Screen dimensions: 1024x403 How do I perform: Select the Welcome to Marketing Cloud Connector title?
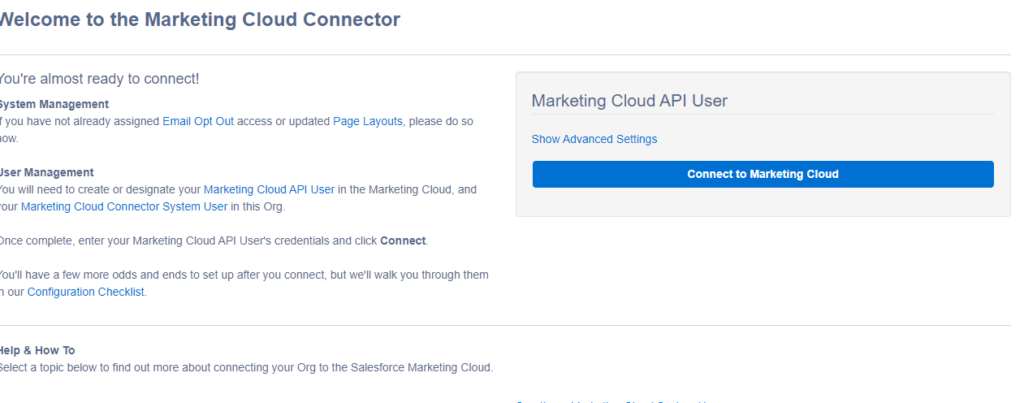coord(198,19)
